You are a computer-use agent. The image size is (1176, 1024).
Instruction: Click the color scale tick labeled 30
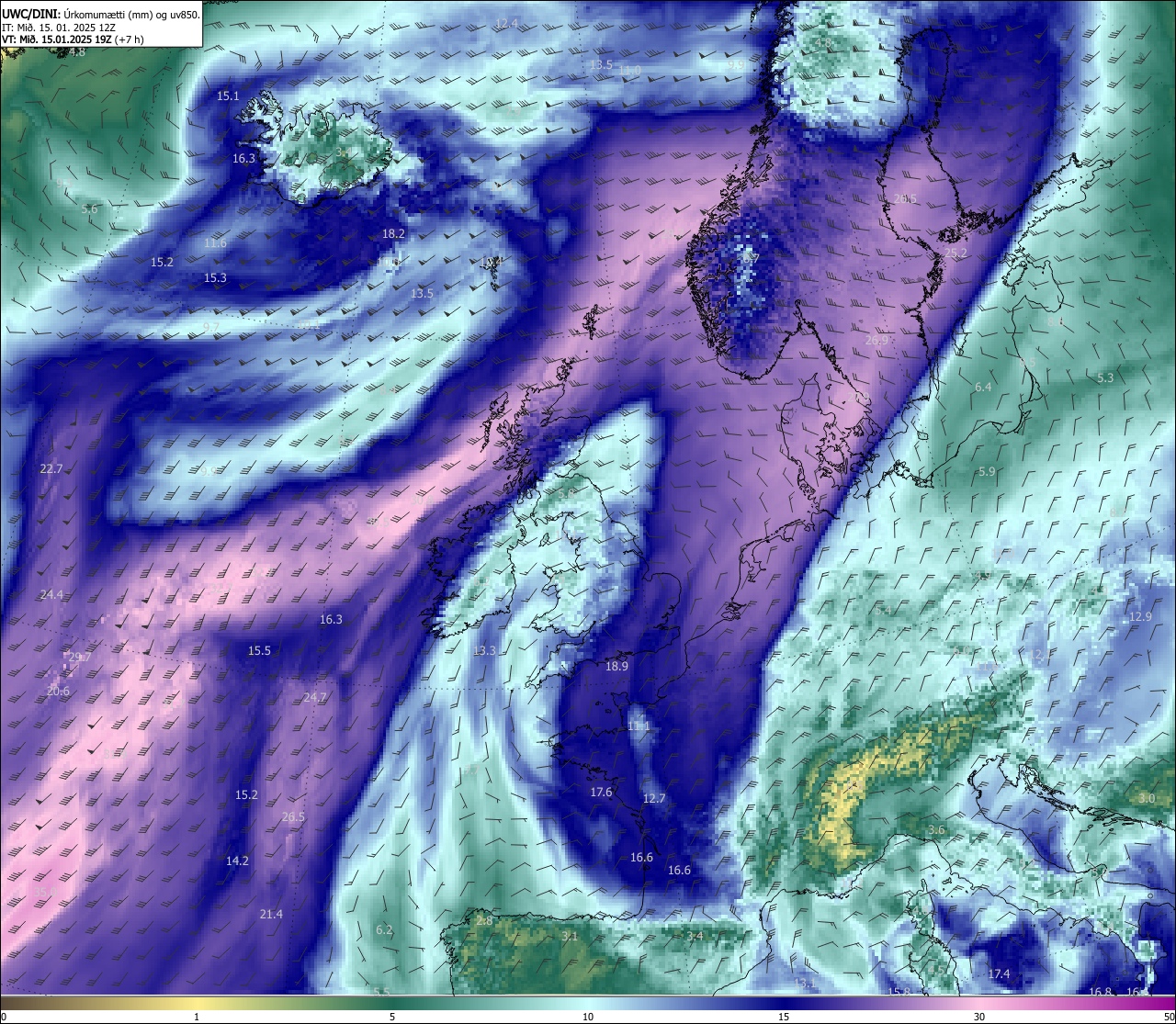979,1017
